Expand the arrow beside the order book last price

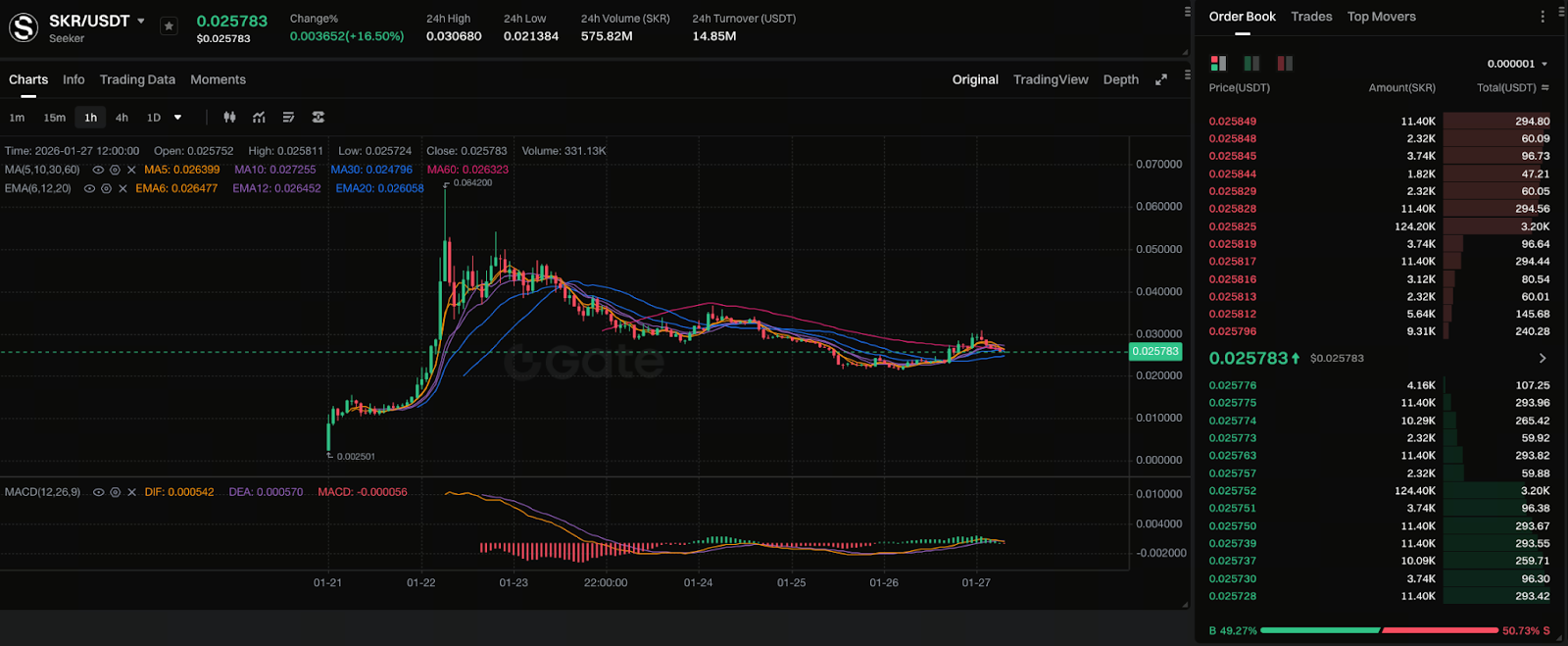[1542, 358]
